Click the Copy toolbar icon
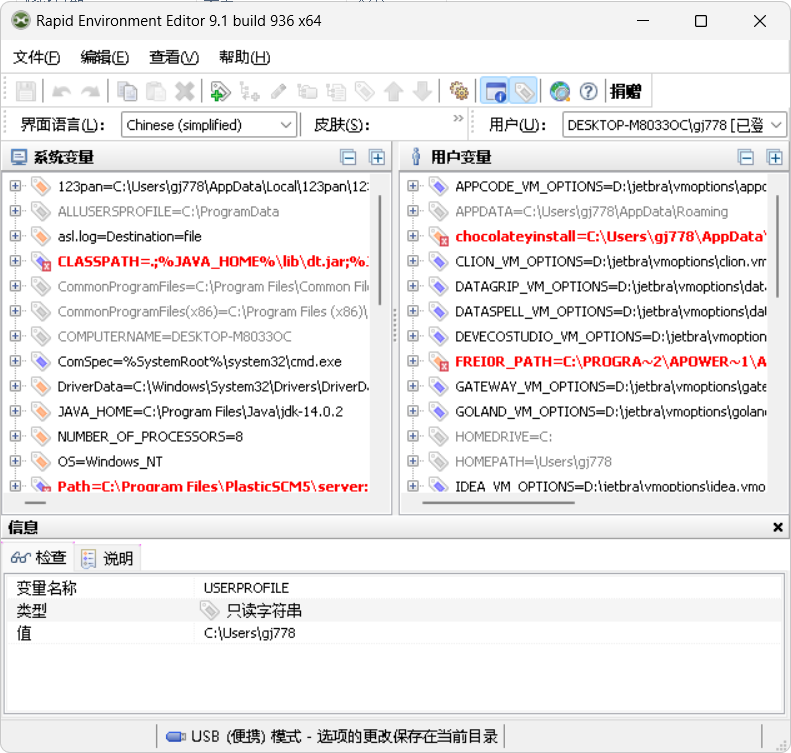Image resolution: width=791 pixels, height=753 pixels. point(127,91)
